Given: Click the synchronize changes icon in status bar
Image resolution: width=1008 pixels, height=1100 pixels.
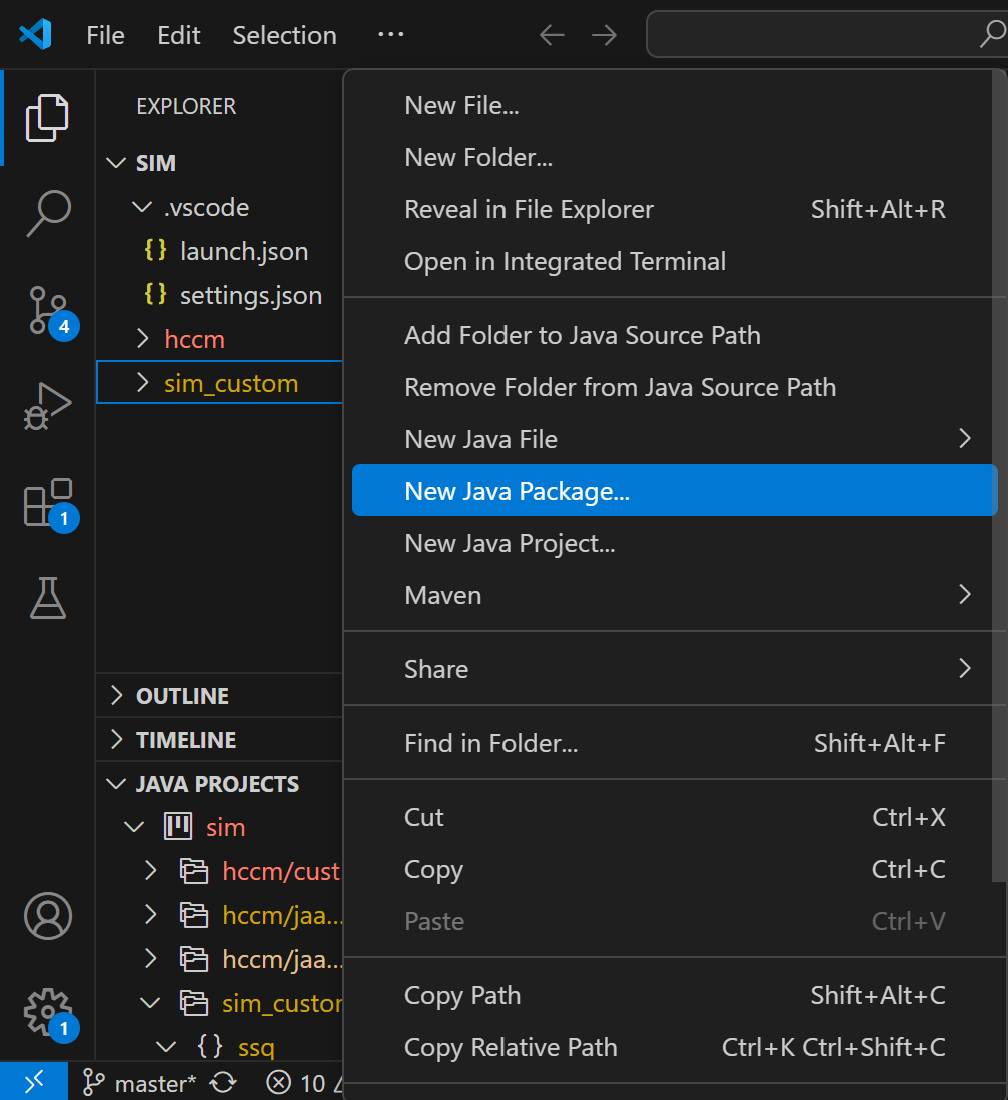Looking at the screenshot, I should click(223, 1082).
